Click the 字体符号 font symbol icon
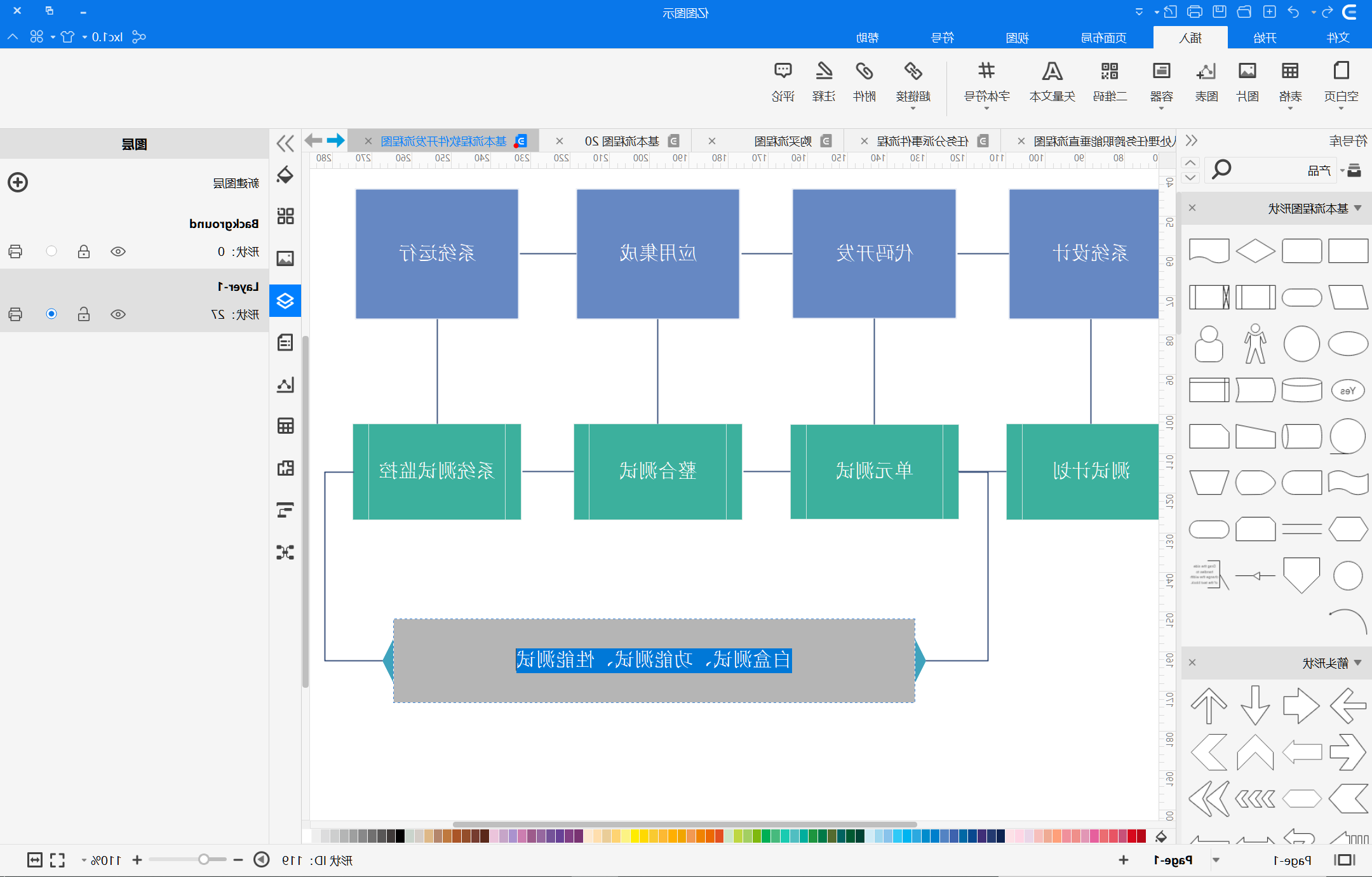 point(986,71)
